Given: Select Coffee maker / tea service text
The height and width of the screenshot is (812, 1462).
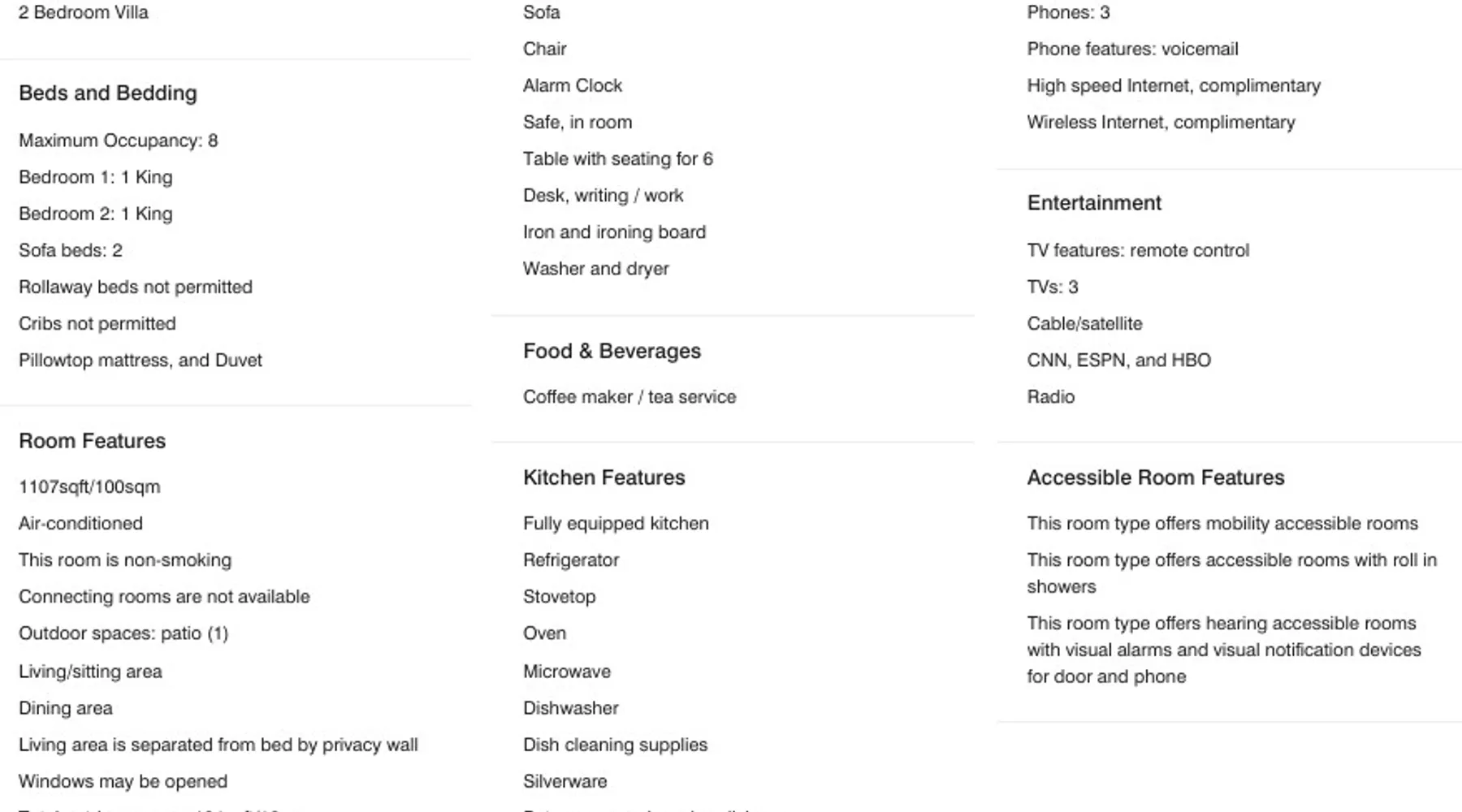Looking at the screenshot, I should (629, 397).
